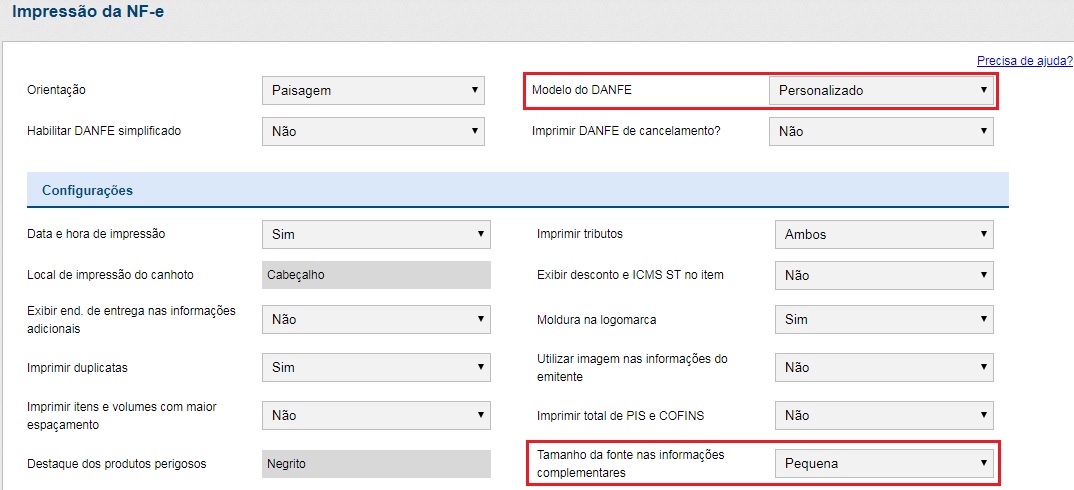The image size is (1074, 490).
Task: Expand the Habilitar DANFE simplificado dropdown
Action: tap(372, 131)
